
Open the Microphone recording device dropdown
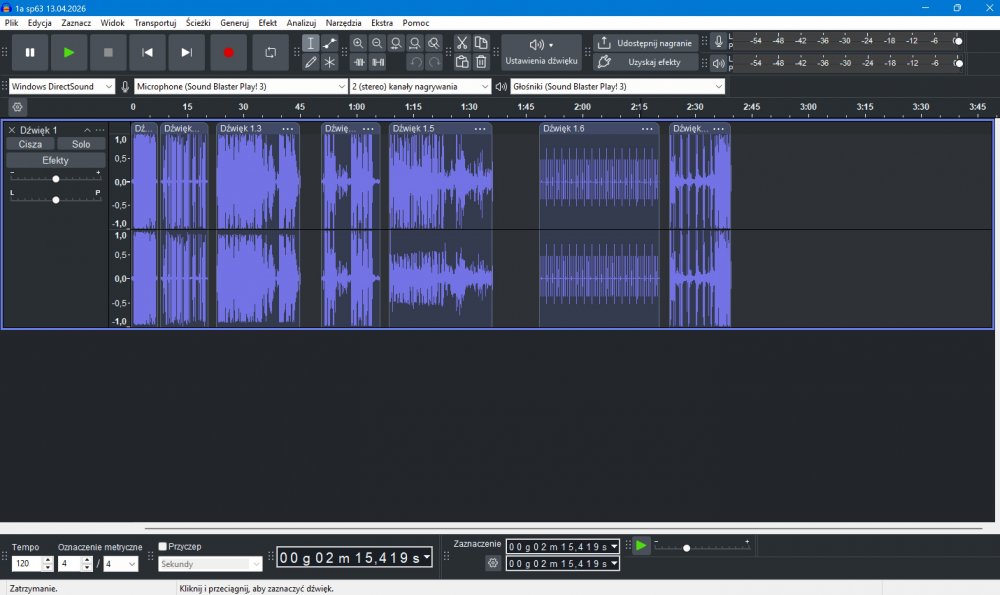pos(240,87)
